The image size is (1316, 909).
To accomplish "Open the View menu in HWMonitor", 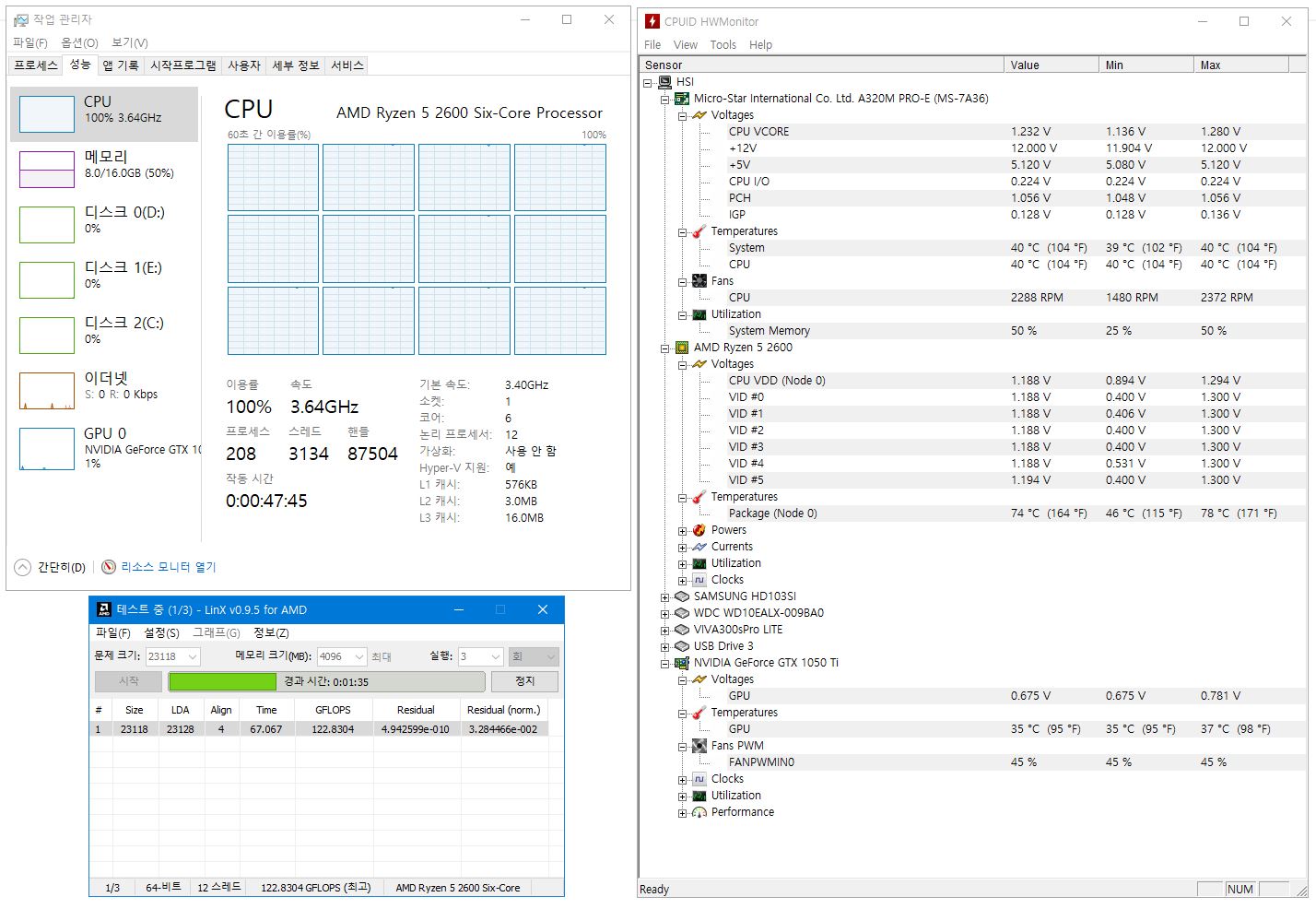I will [x=686, y=44].
